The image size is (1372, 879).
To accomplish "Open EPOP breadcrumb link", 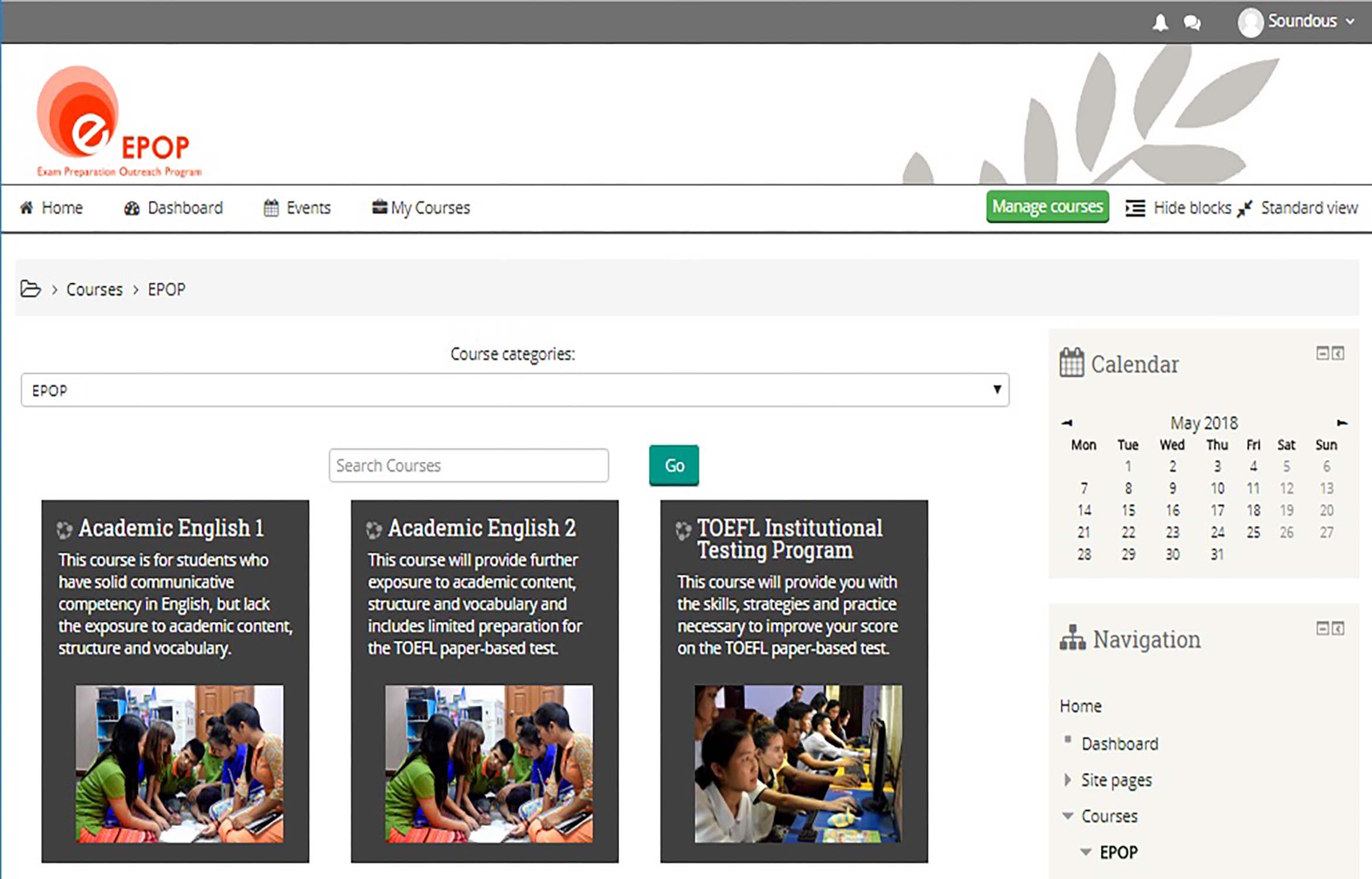I will coord(167,289).
